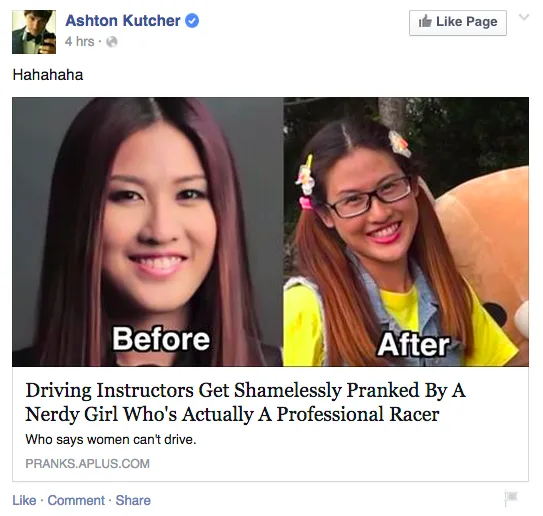Open the Driving Instructors article headline
543x516 pixels.
(245, 402)
